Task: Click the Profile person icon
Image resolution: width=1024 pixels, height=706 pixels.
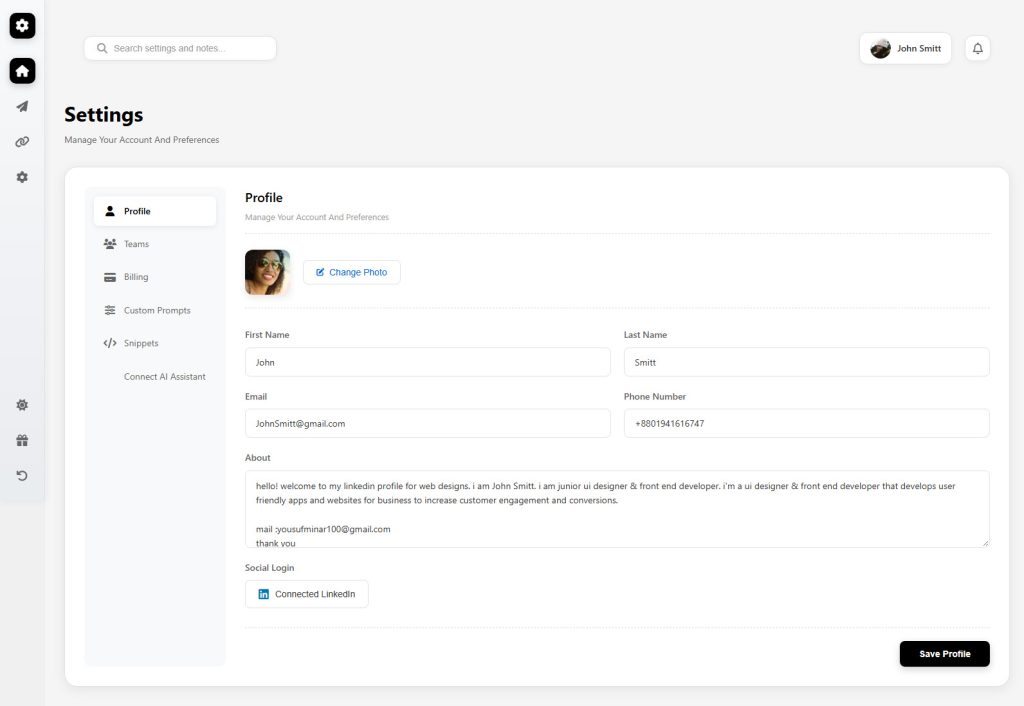Action: [110, 211]
